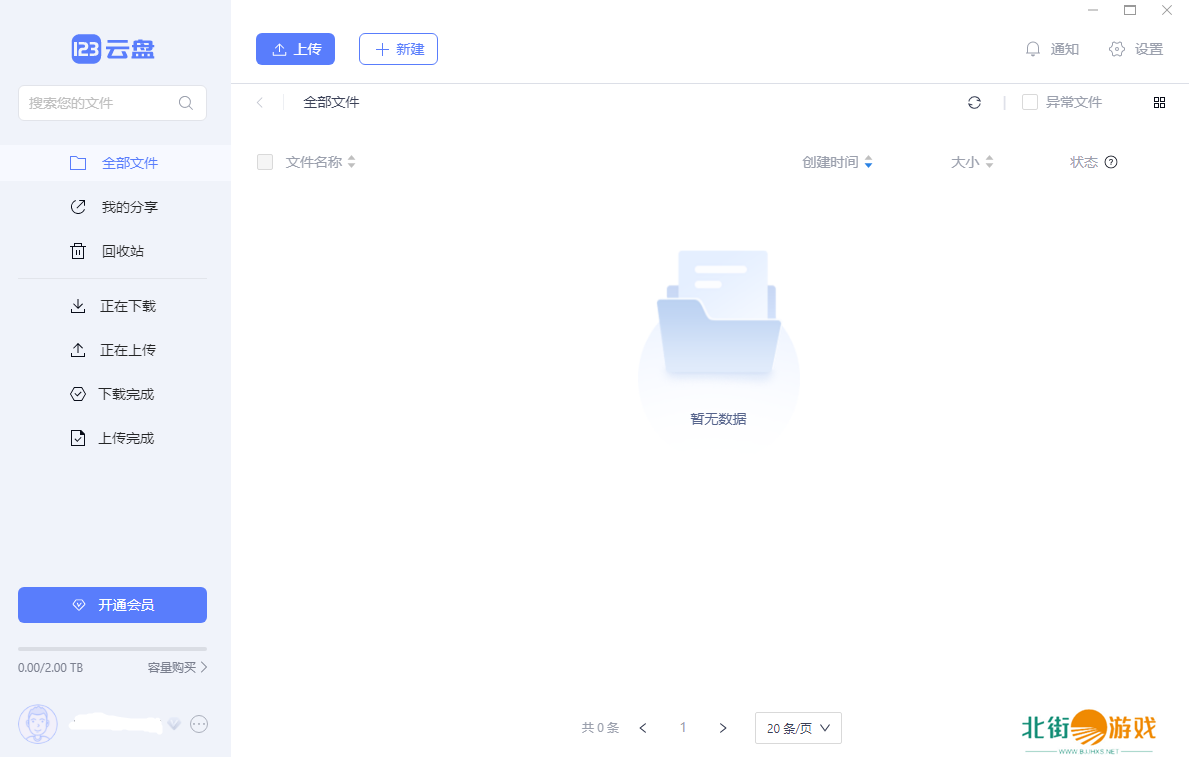Switch to grid view layout icon
This screenshot has width=1189, height=757.
[x=1159, y=102]
